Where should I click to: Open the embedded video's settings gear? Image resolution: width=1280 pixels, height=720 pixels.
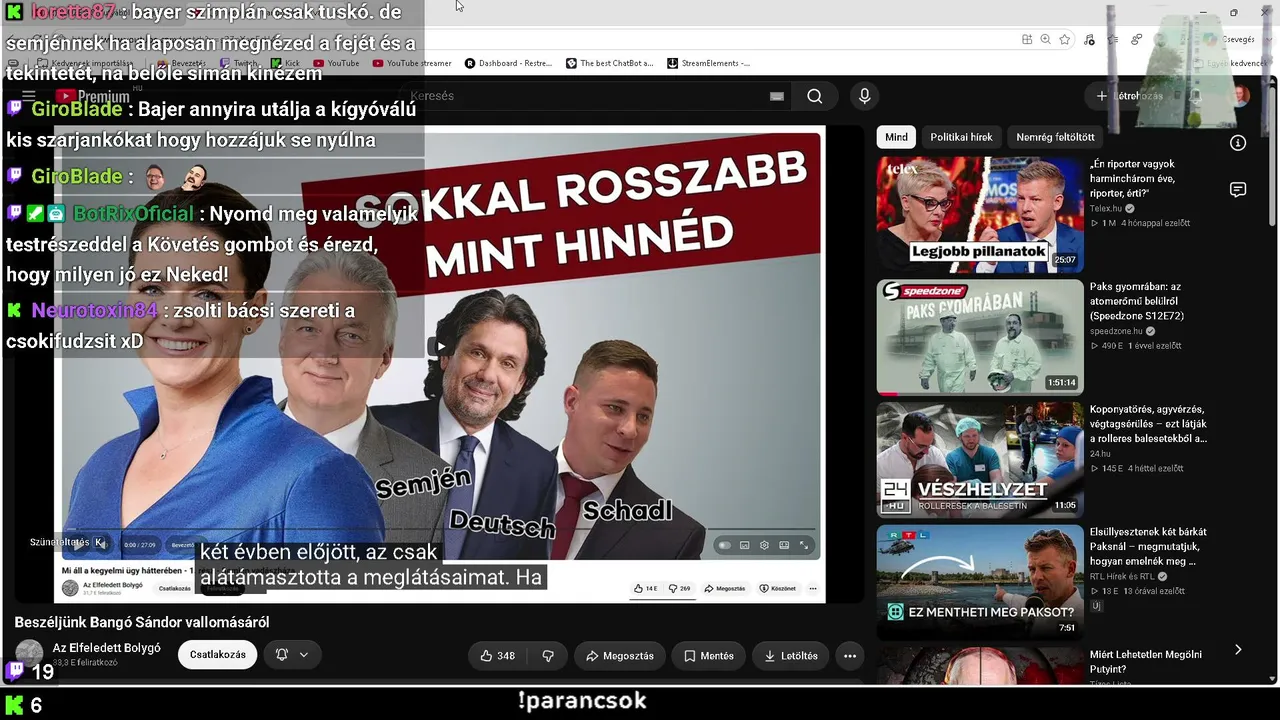[x=764, y=545]
